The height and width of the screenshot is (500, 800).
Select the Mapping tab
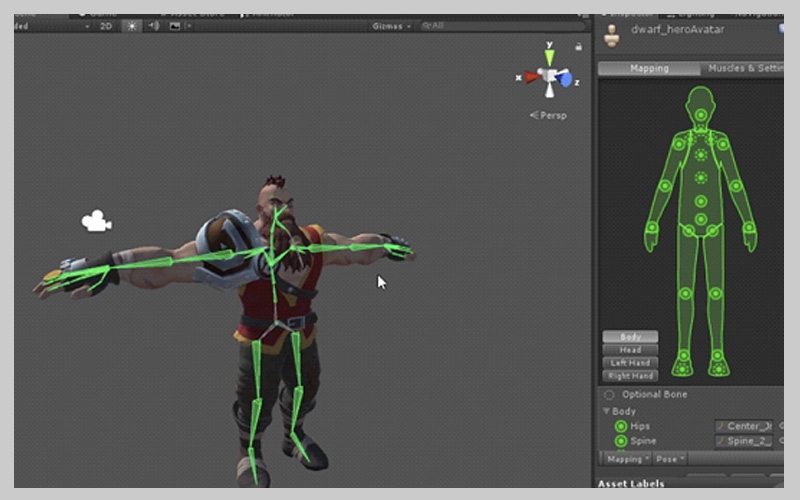[649, 69]
